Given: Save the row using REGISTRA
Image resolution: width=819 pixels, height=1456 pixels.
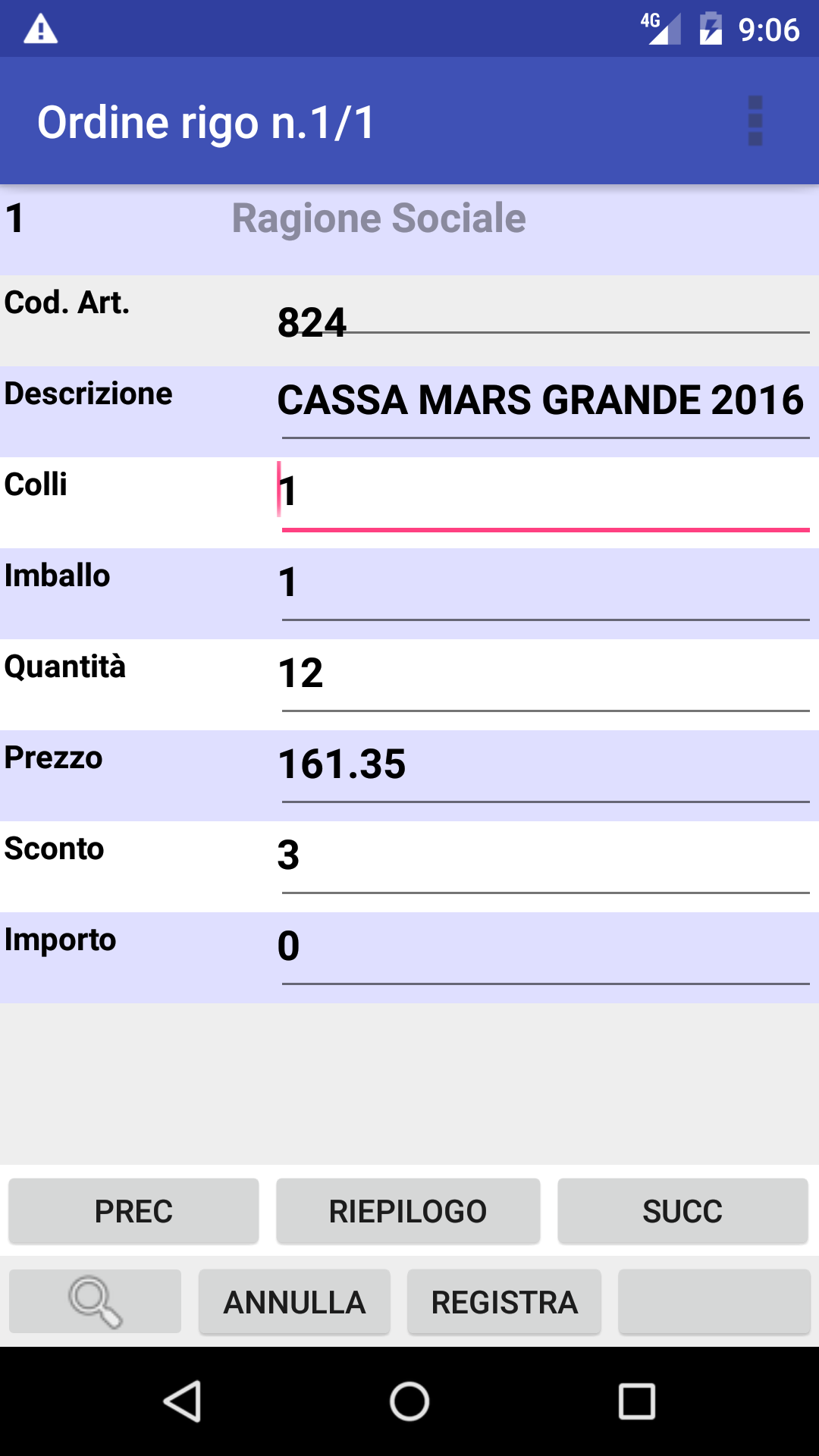Looking at the screenshot, I should [504, 1302].
